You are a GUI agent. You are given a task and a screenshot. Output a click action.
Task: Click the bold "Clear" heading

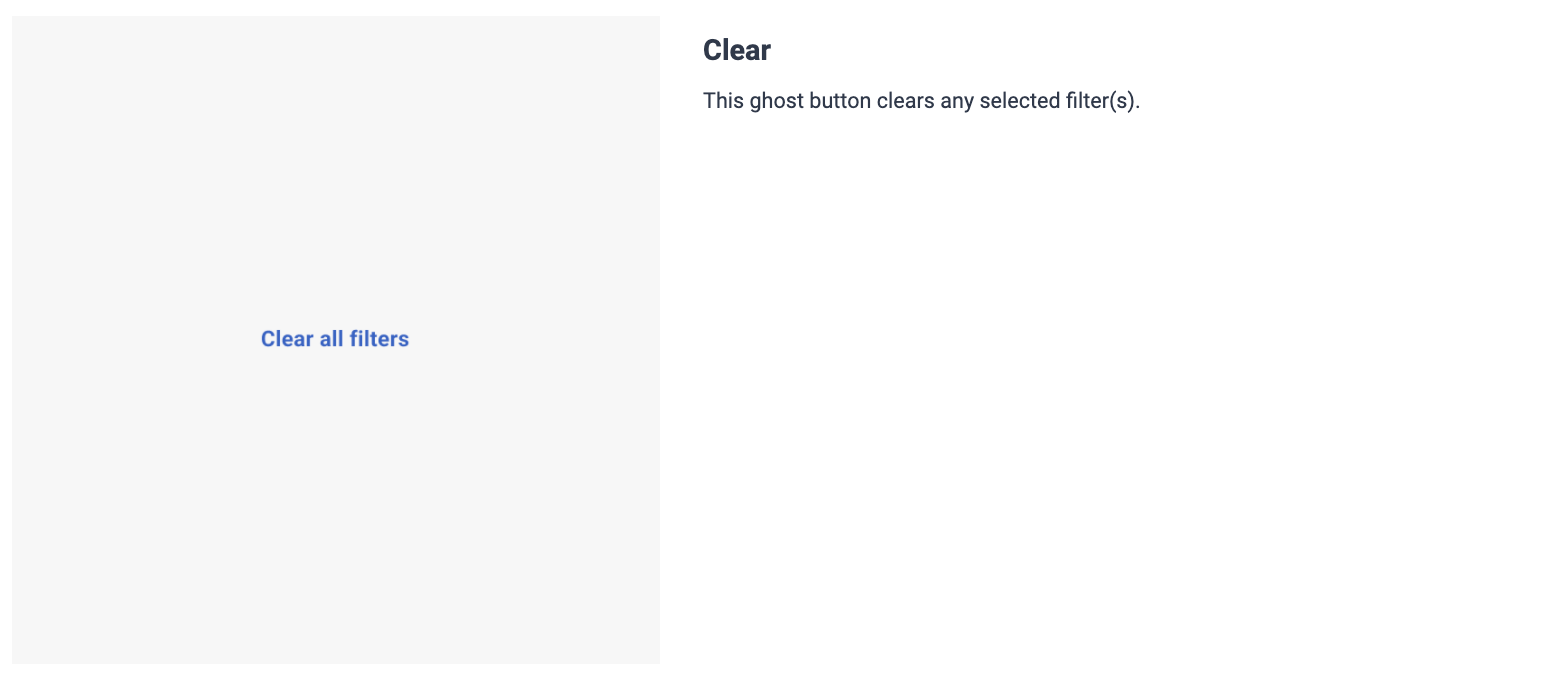coord(736,50)
